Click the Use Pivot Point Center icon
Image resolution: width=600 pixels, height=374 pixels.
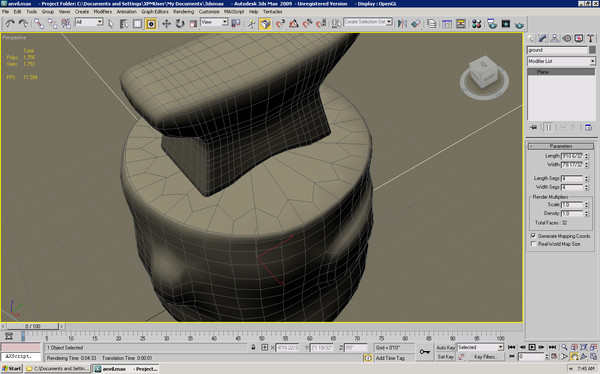pyautogui.click(x=236, y=24)
